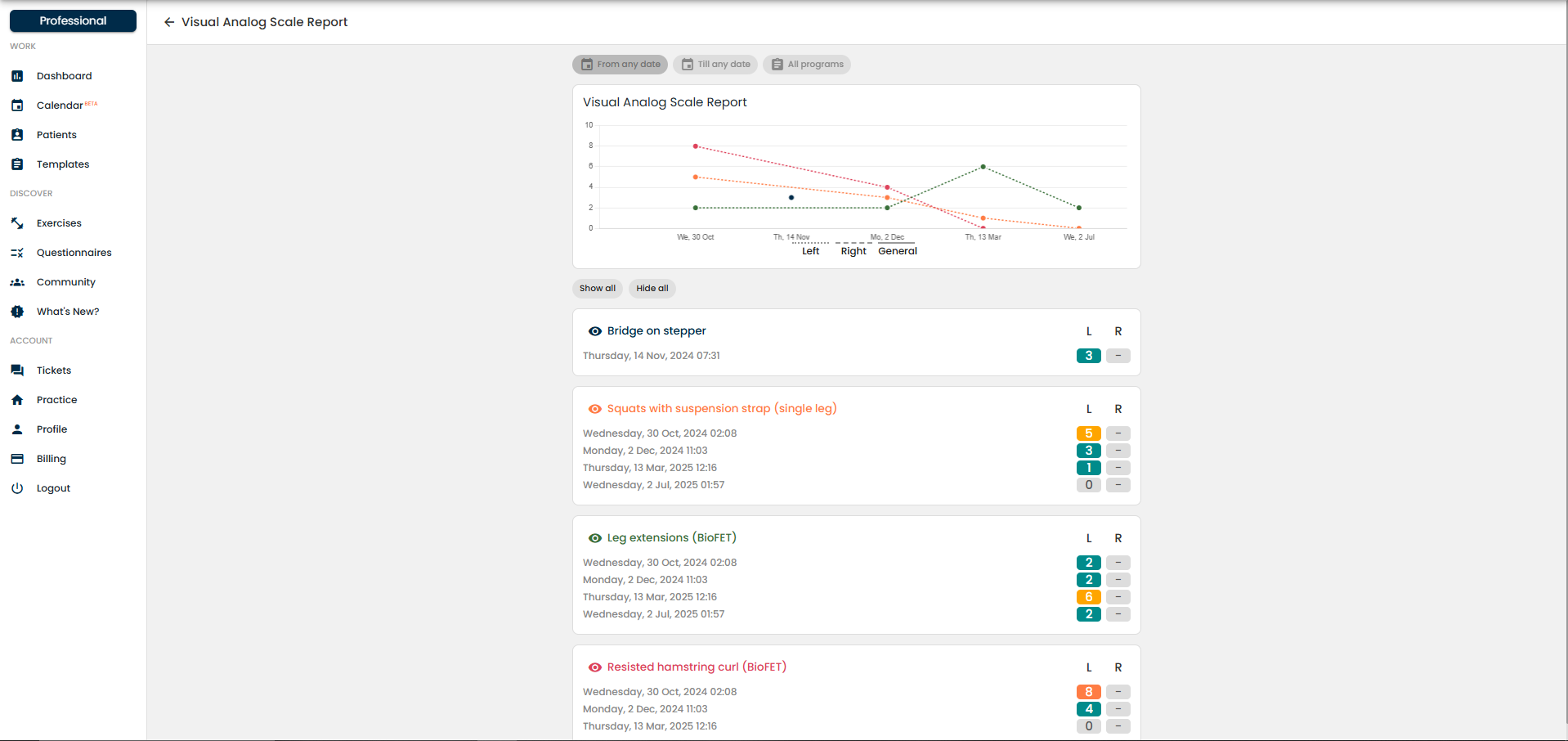Click the Questionnaires icon
The image size is (1568, 741).
tap(17, 253)
